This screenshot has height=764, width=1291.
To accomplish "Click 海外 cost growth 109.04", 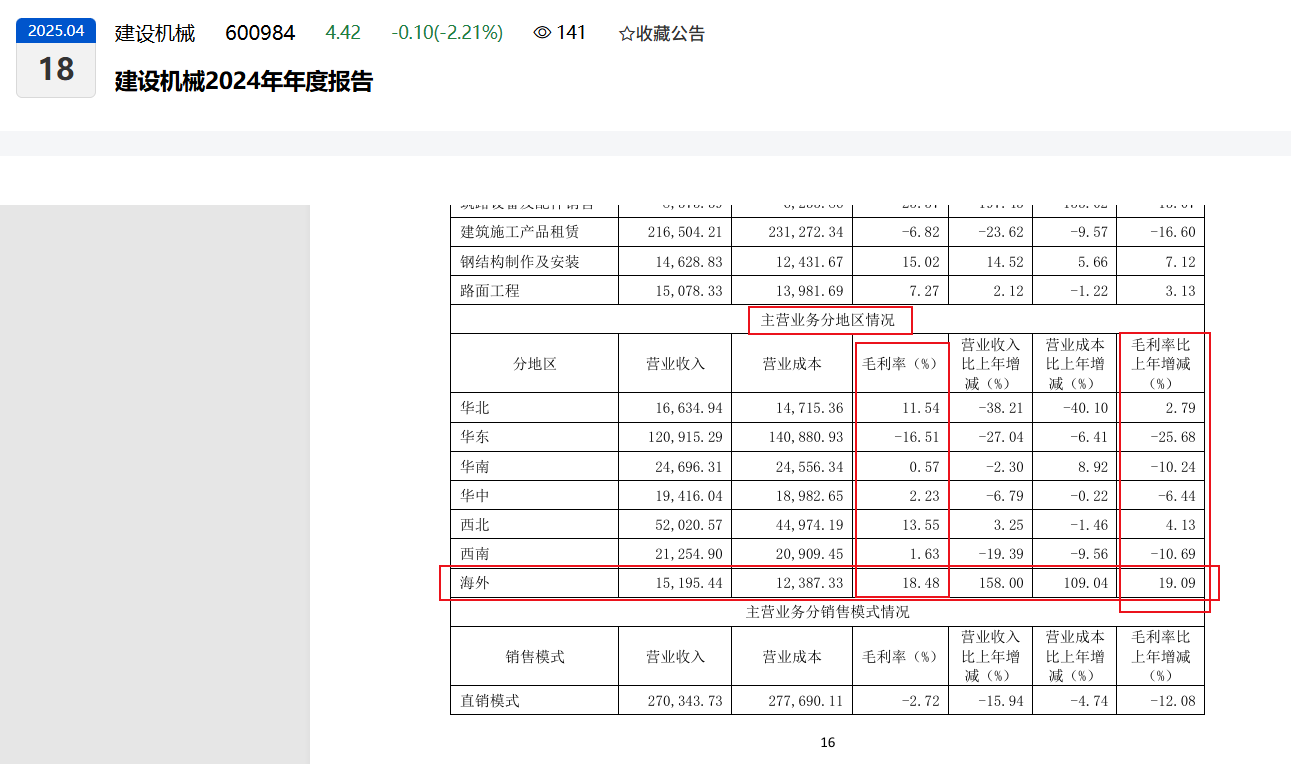I will coord(1085,582).
